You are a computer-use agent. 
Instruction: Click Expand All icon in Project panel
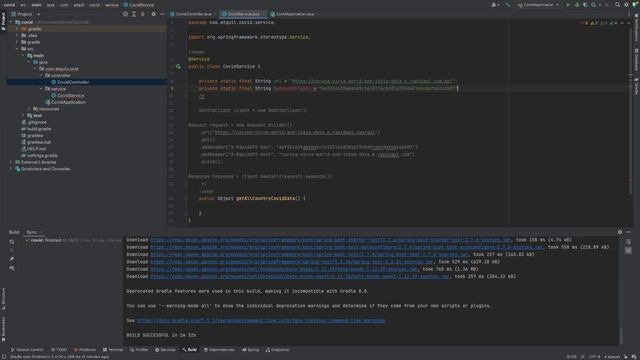click(134, 14)
